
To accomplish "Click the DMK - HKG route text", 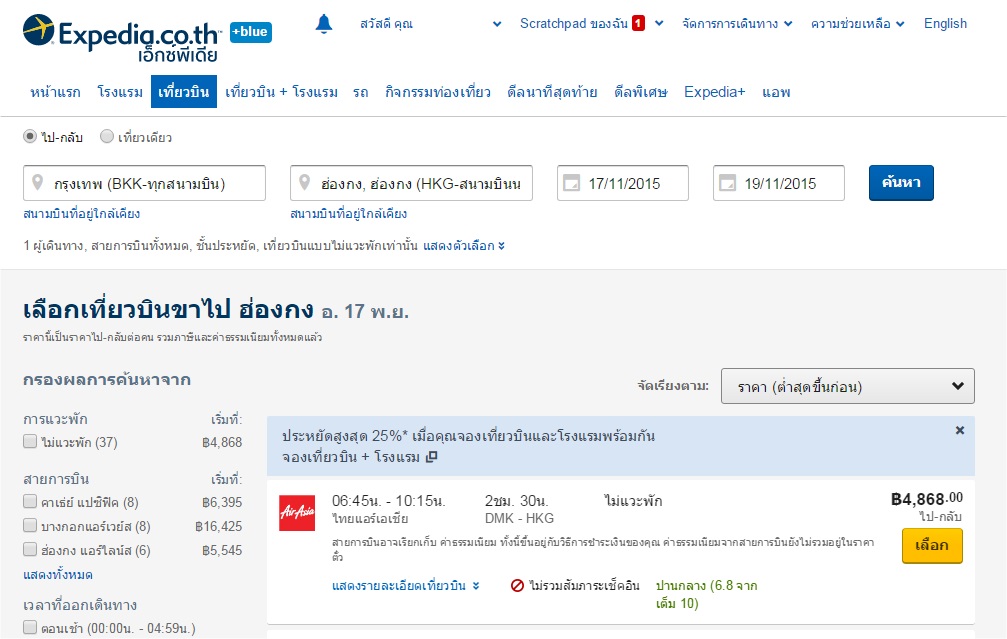I will (x=519, y=518).
